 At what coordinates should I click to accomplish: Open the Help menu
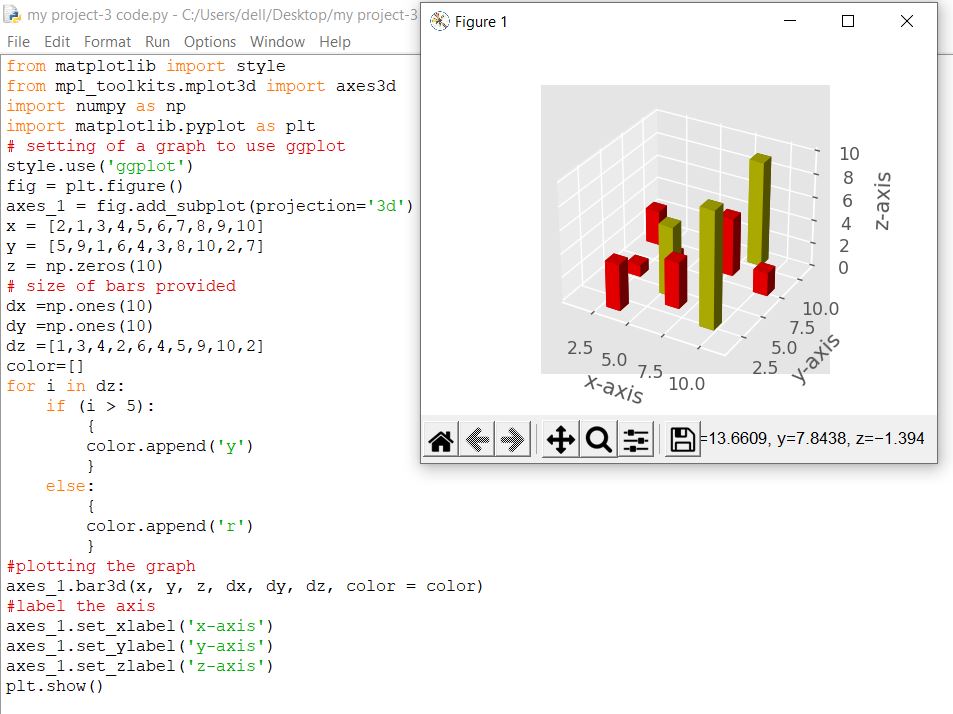point(335,42)
